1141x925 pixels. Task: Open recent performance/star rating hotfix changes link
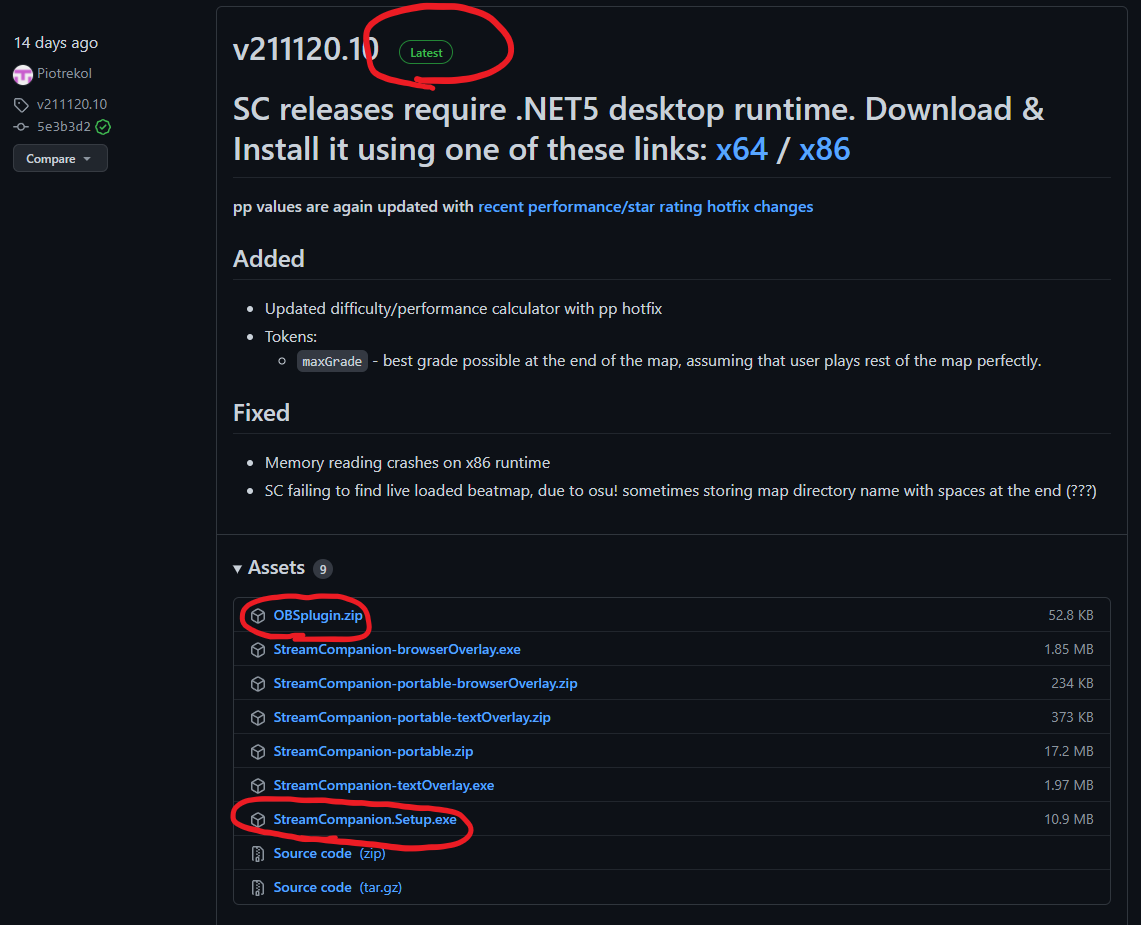coord(645,207)
